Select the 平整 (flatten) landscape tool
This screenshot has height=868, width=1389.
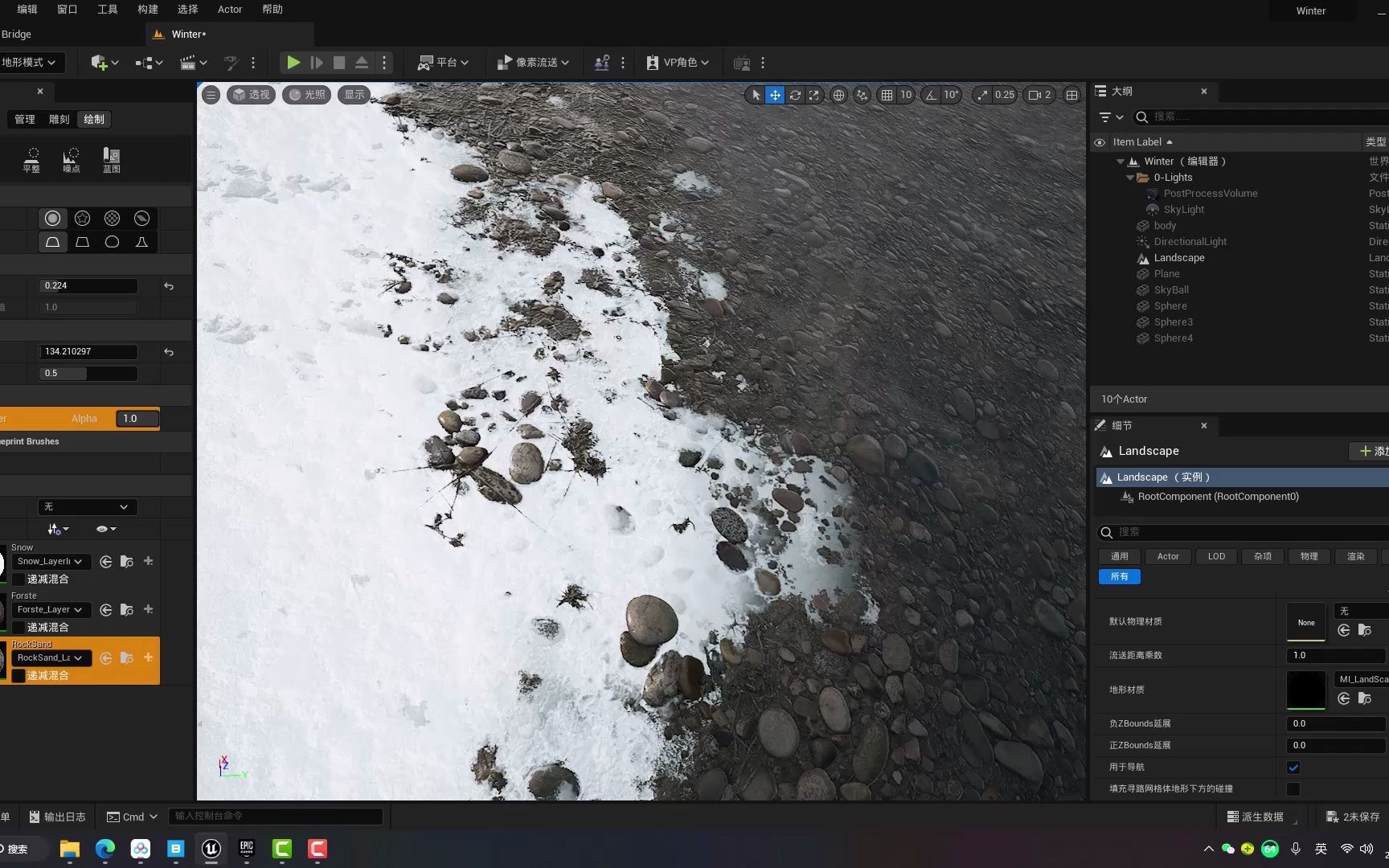[x=32, y=159]
